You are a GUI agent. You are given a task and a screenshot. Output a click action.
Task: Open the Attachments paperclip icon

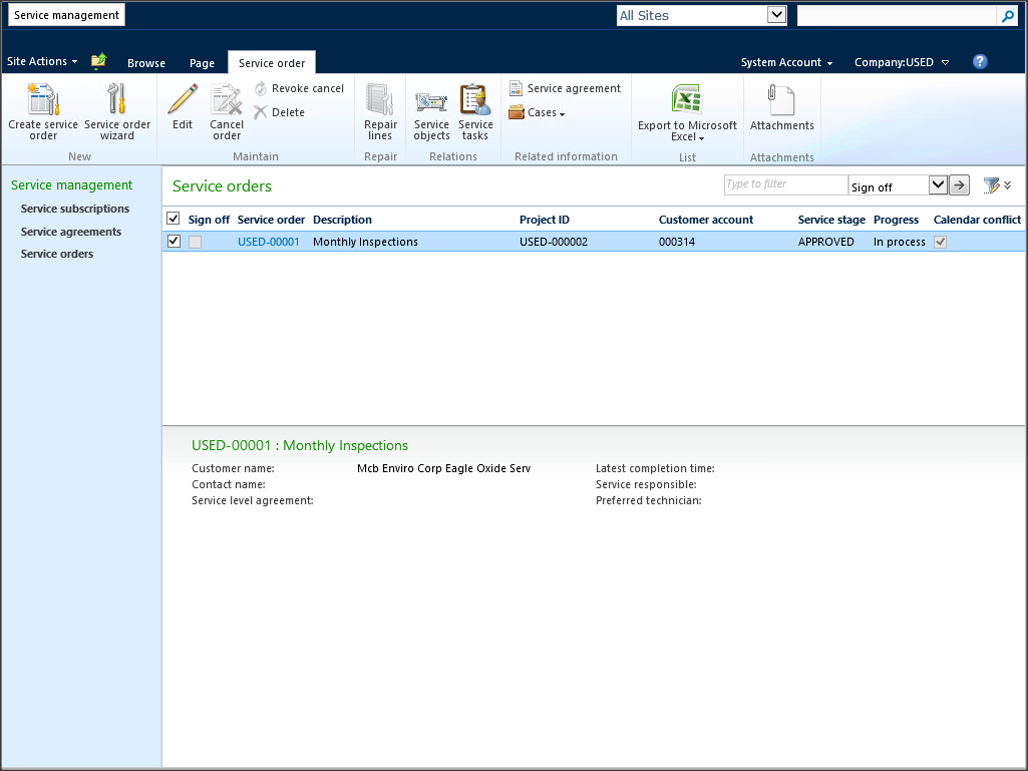(781, 101)
